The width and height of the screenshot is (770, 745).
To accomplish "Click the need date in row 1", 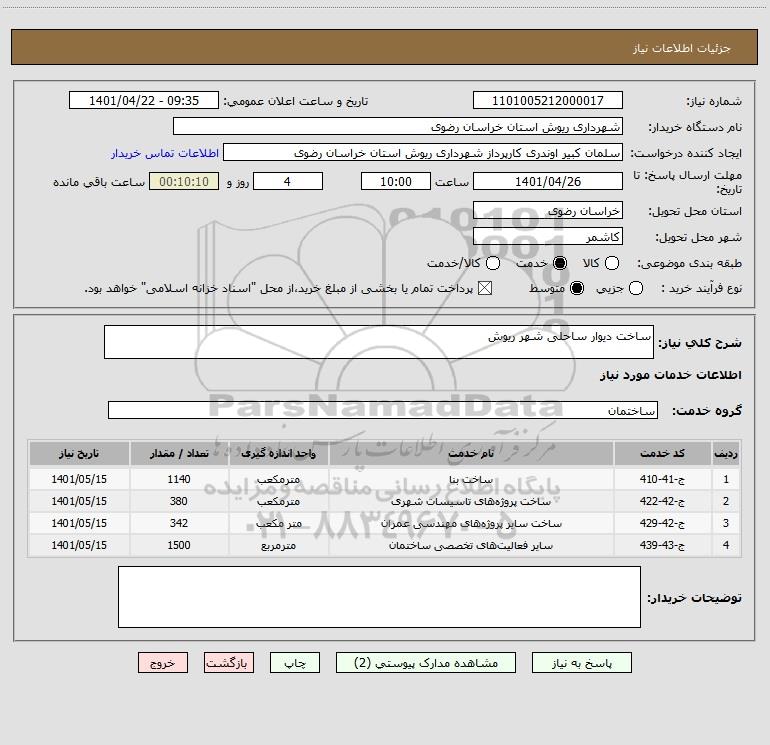I will coord(79,479).
